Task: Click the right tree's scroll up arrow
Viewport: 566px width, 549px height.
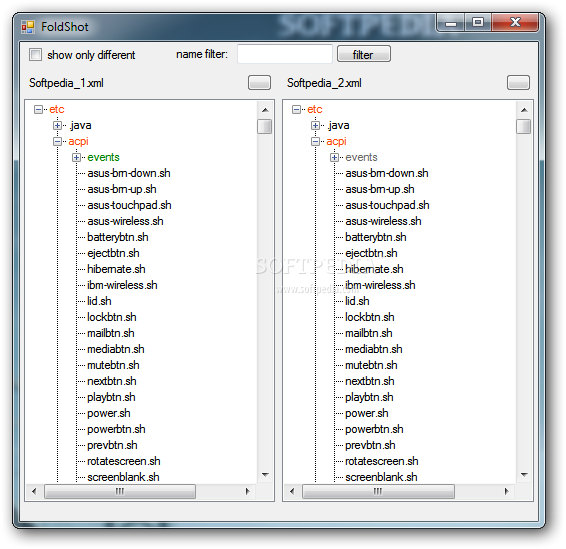Action: coord(524,110)
